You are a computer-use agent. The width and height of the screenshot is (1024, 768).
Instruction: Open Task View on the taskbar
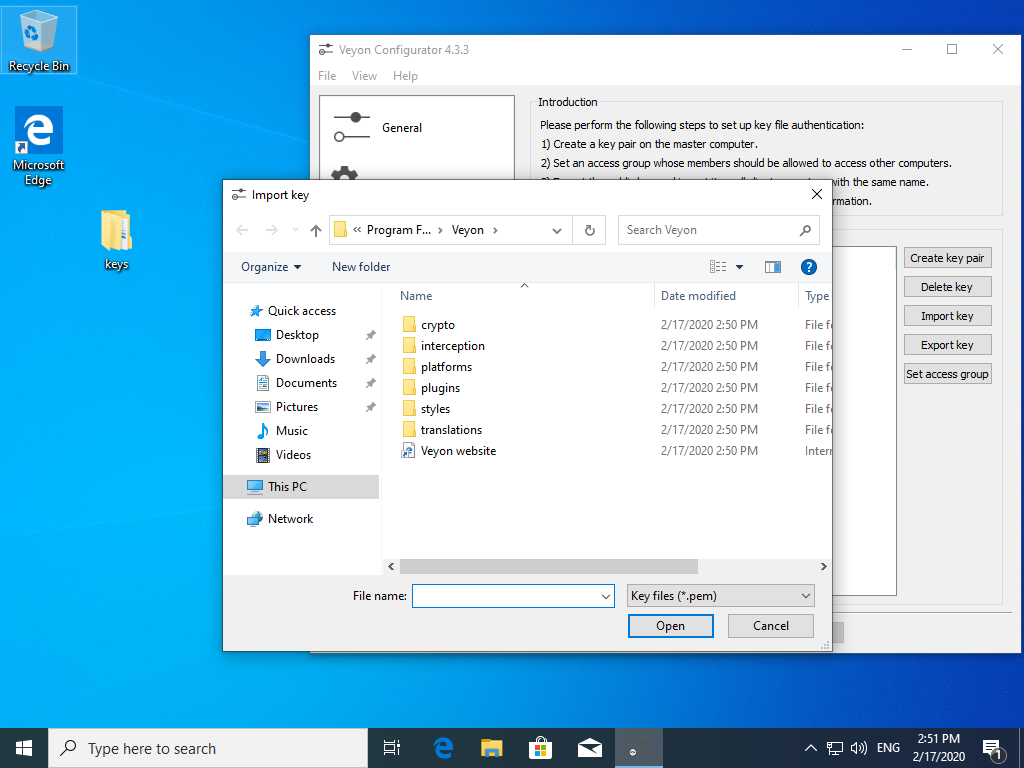pos(392,748)
